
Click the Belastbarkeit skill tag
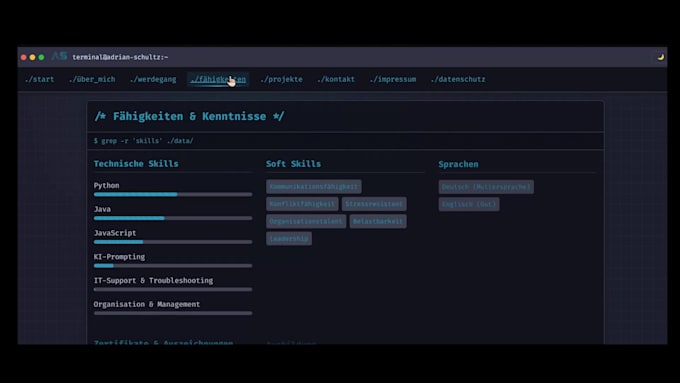coord(378,221)
